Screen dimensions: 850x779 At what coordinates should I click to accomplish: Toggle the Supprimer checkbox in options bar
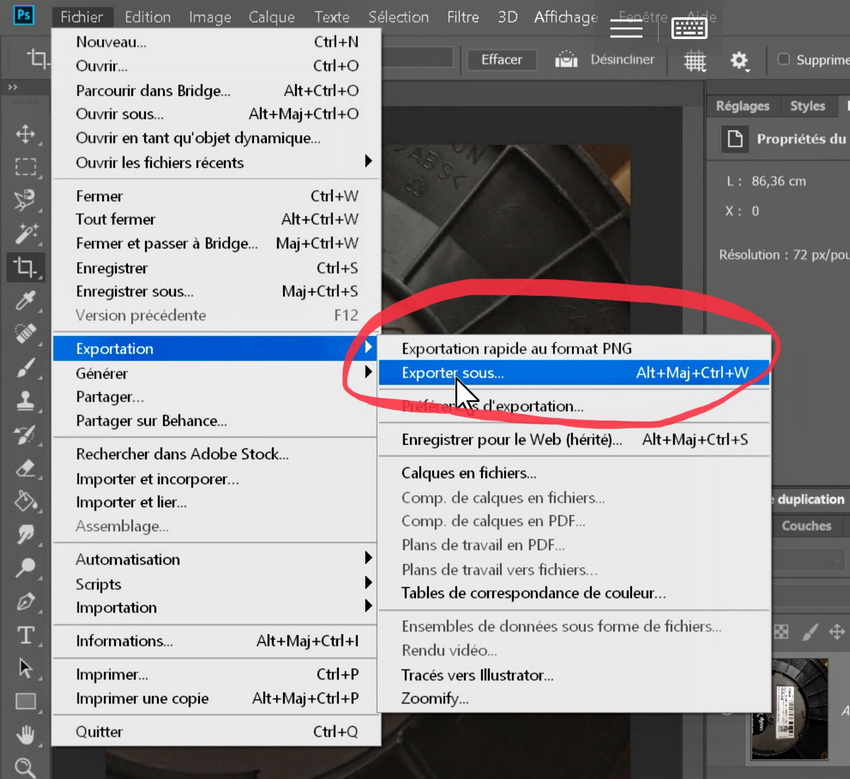pyautogui.click(x=783, y=59)
